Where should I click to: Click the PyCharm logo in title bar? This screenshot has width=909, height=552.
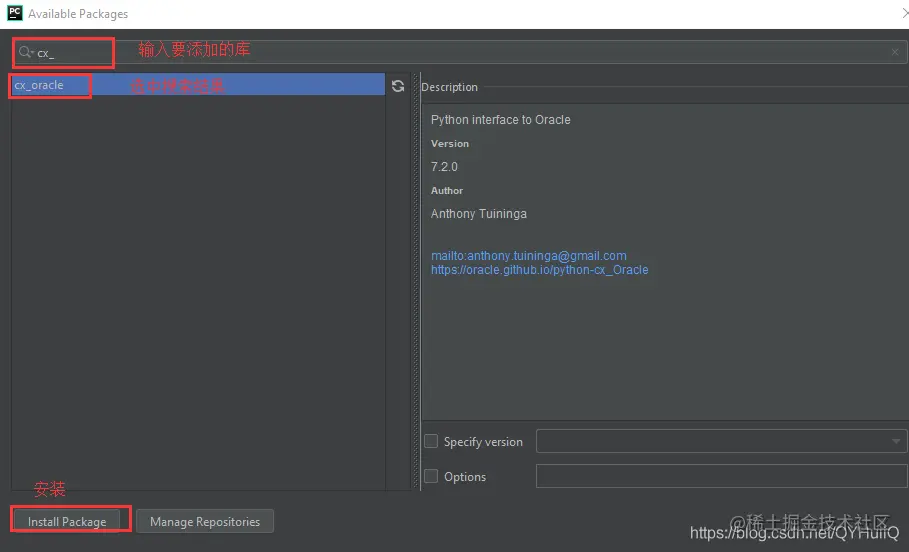(14, 13)
